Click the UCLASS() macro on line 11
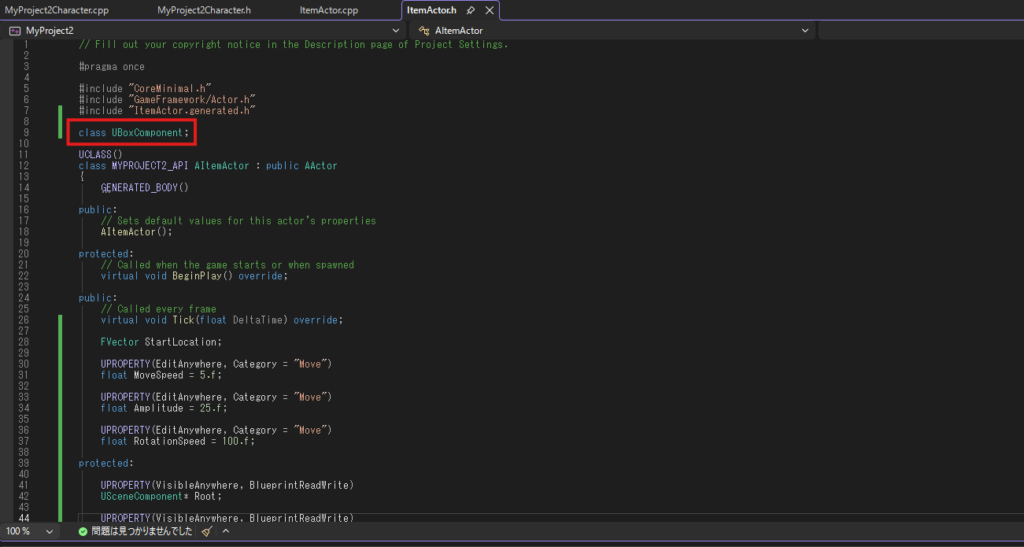This screenshot has height=547, width=1024. tap(100, 155)
